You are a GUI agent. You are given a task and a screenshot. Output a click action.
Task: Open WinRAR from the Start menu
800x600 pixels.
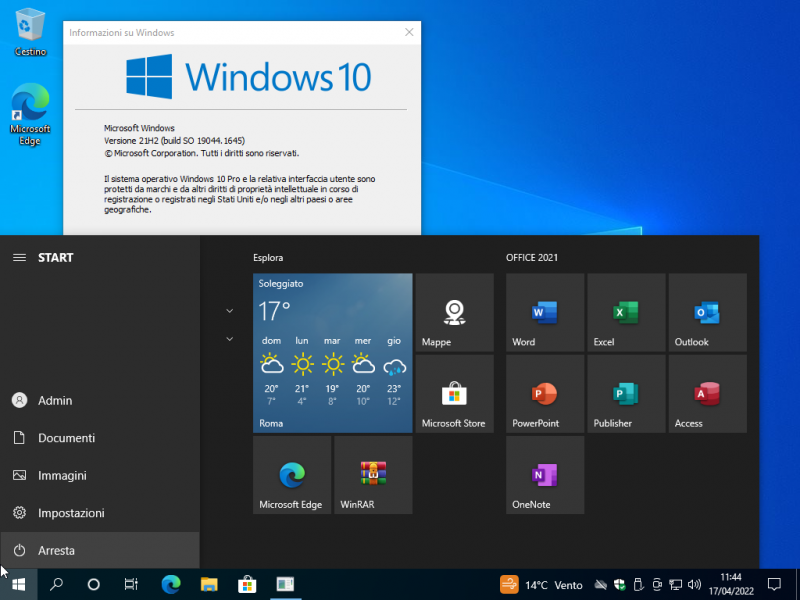coord(372,475)
